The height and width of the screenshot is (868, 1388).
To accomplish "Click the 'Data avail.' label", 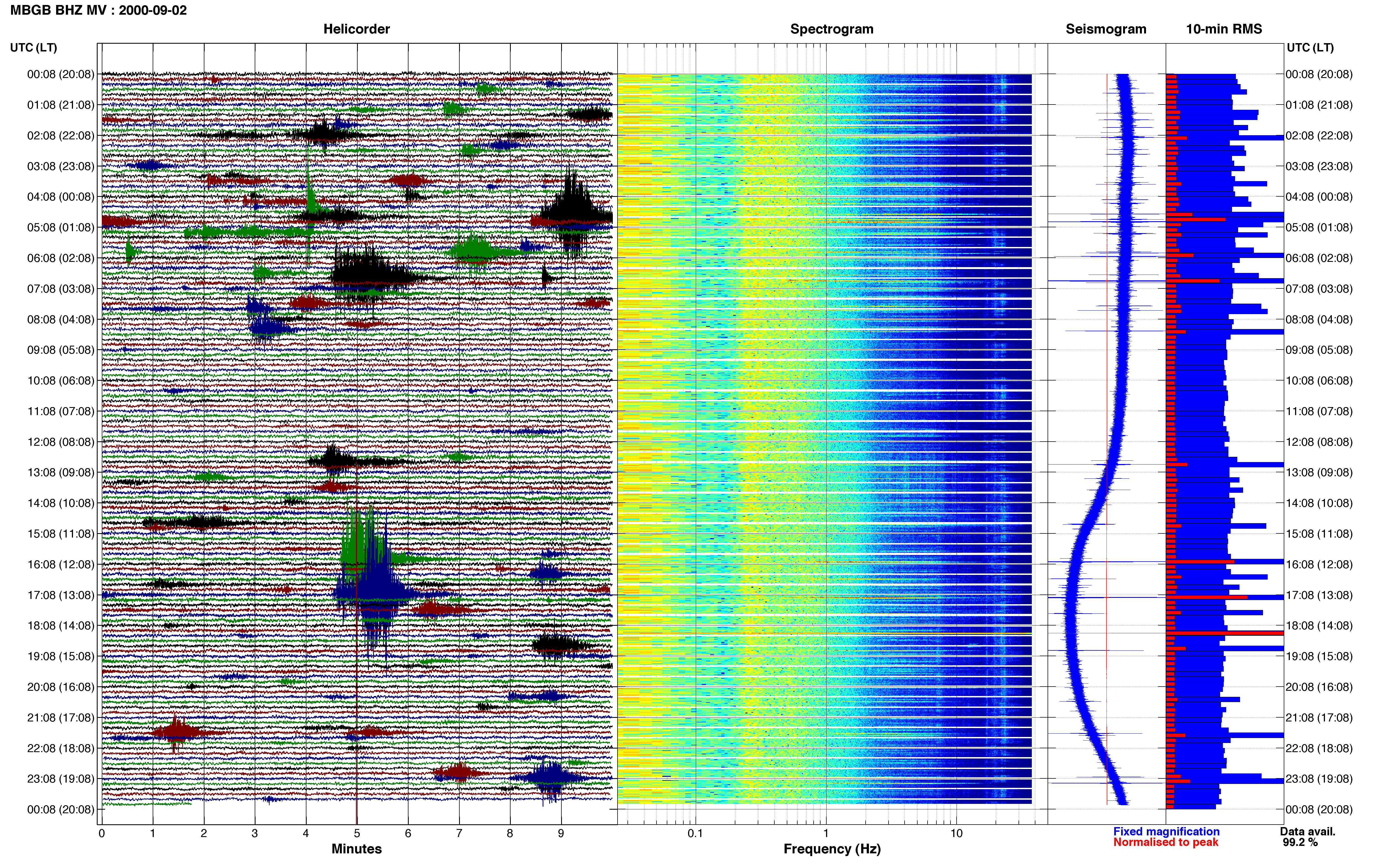I will point(1308,831).
